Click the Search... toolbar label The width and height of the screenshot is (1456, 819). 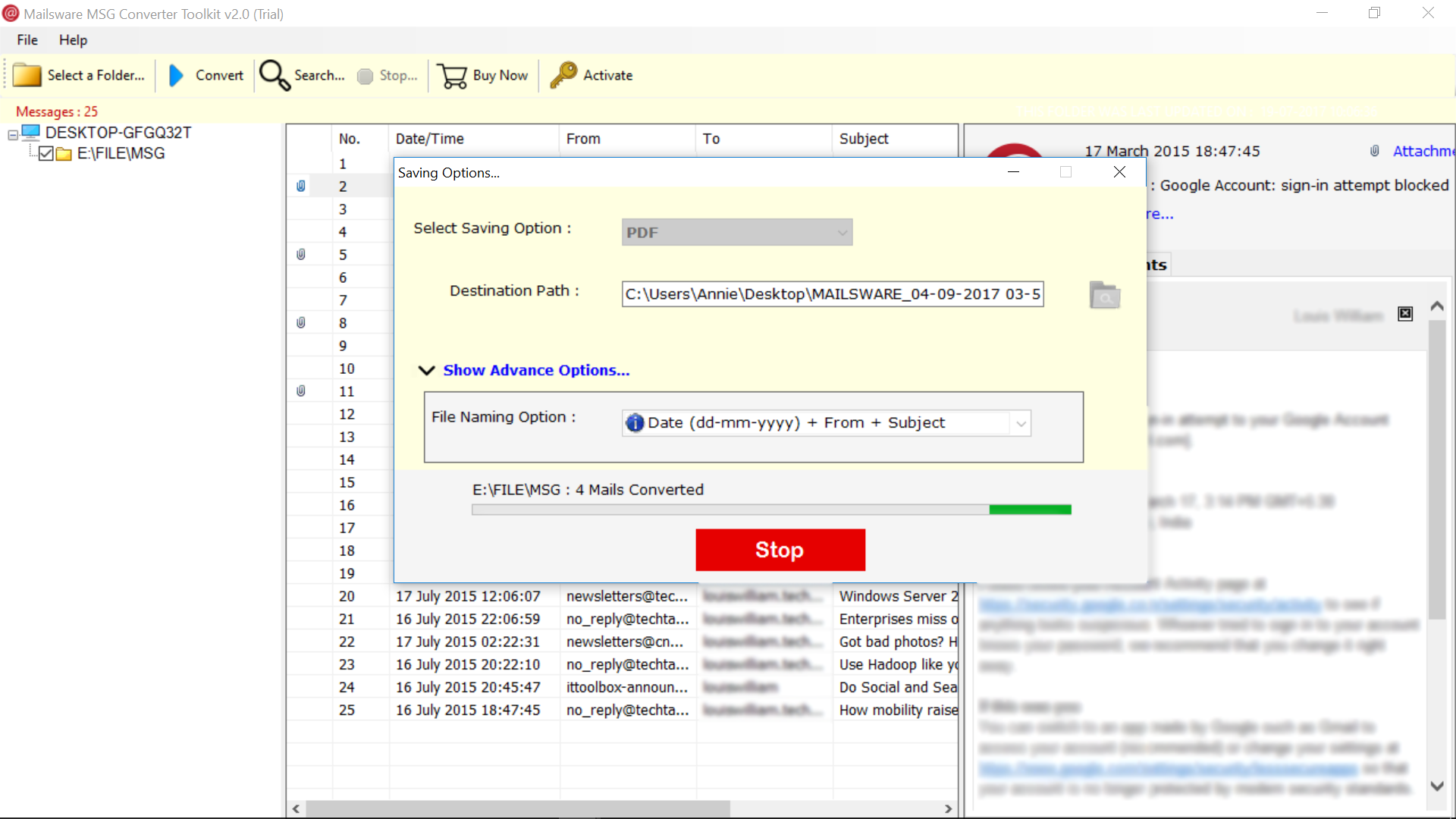[x=319, y=75]
